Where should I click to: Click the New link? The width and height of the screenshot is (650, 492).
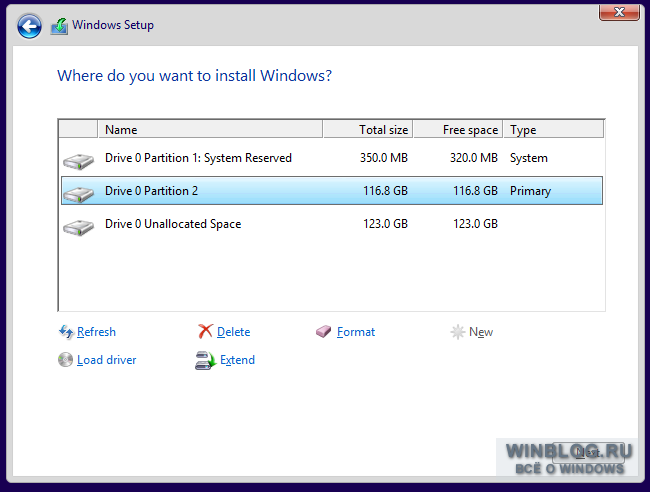(x=481, y=332)
